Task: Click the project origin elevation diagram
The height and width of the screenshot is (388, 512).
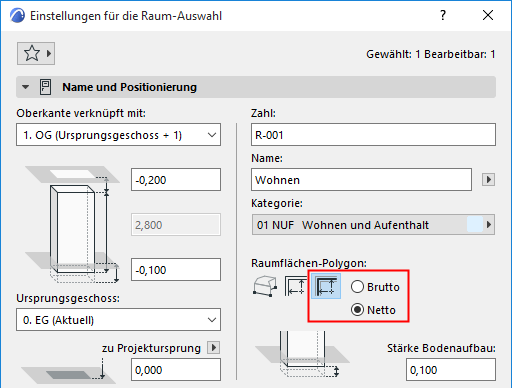Action: point(68,371)
